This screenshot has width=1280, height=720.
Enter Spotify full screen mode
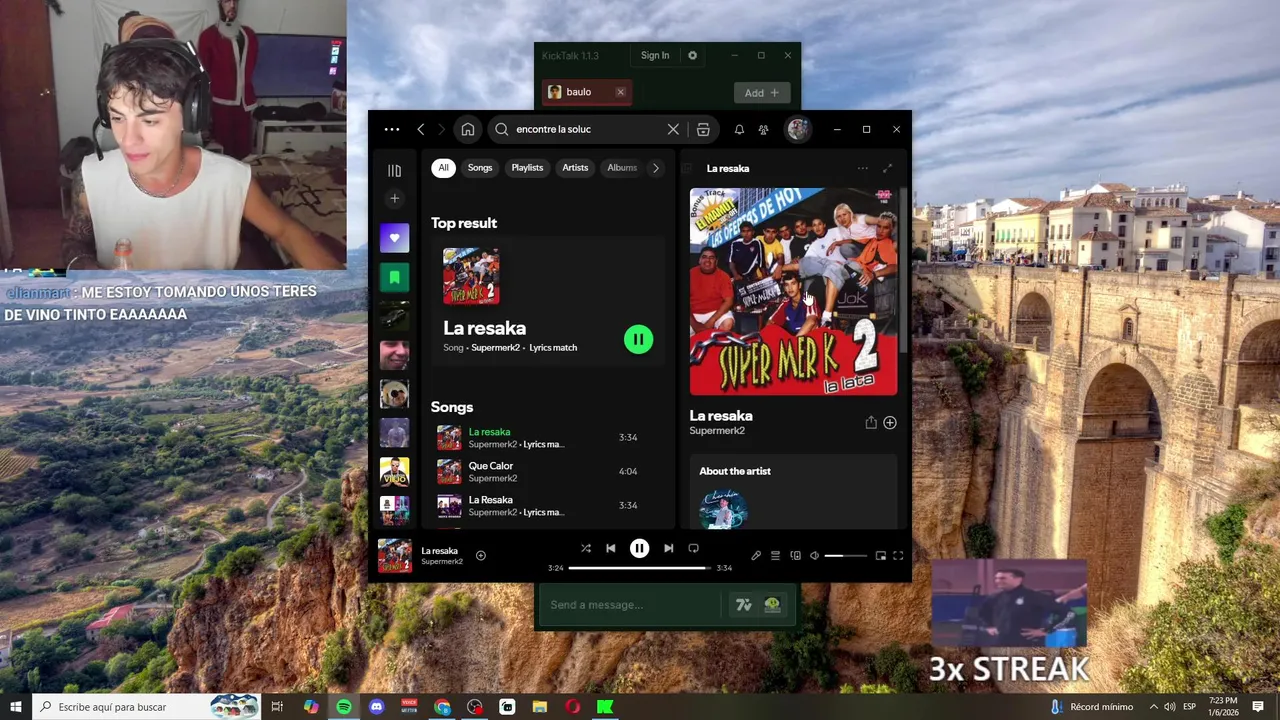click(898, 555)
